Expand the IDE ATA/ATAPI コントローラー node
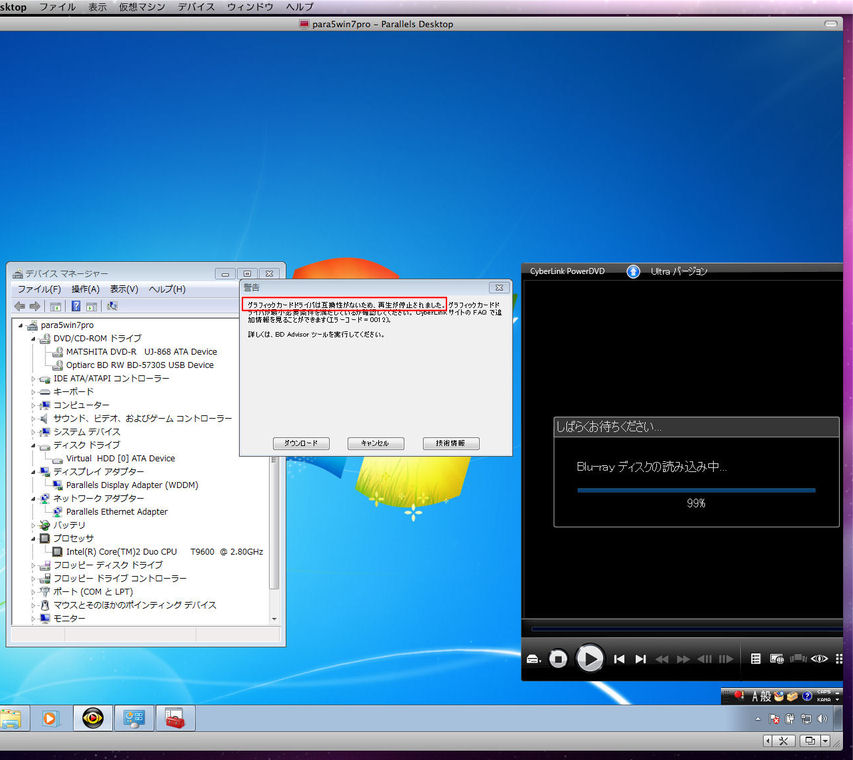Viewport: 853px width, 760px height. pyautogui.click(x=33, y=379)
